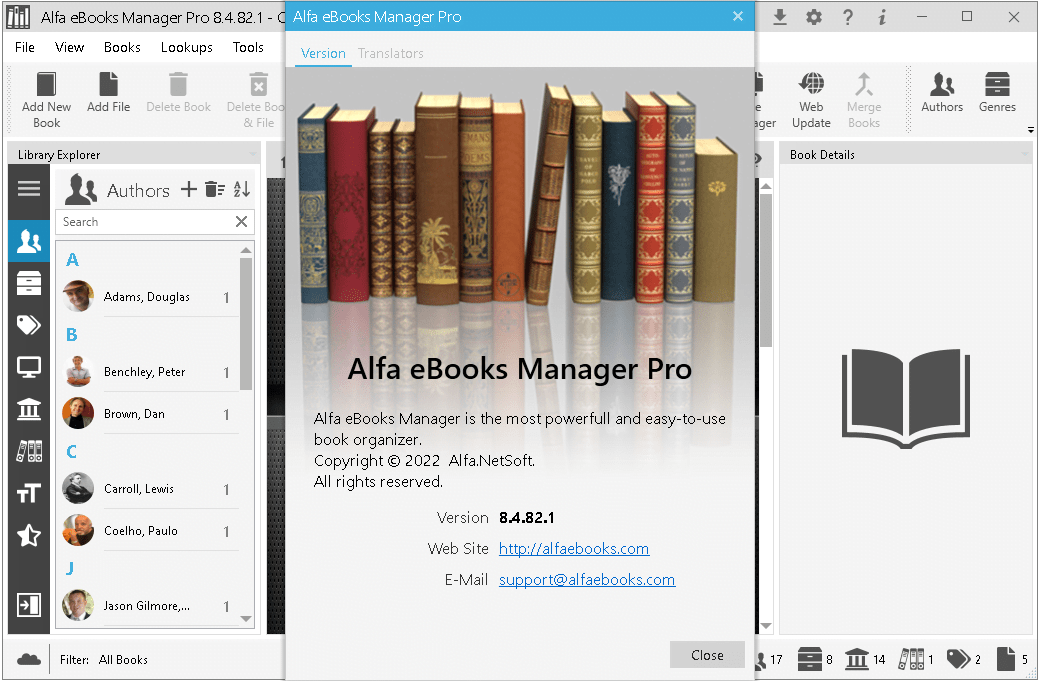Select the monitor icon in the sidebar
The height and width of the screenshot is (681, 1040).
pos(29,367)
